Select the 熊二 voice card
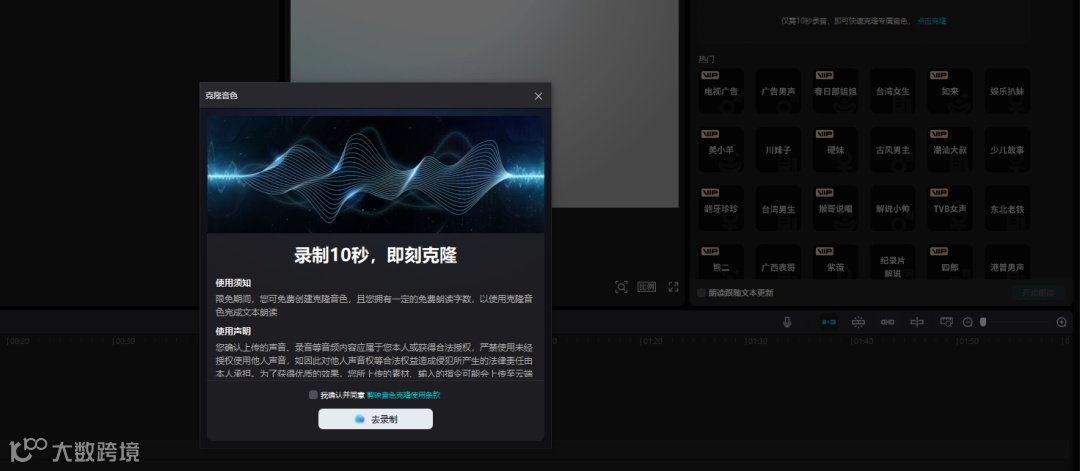This screenshot has height=471, width=1080. [x=721, y=262]
